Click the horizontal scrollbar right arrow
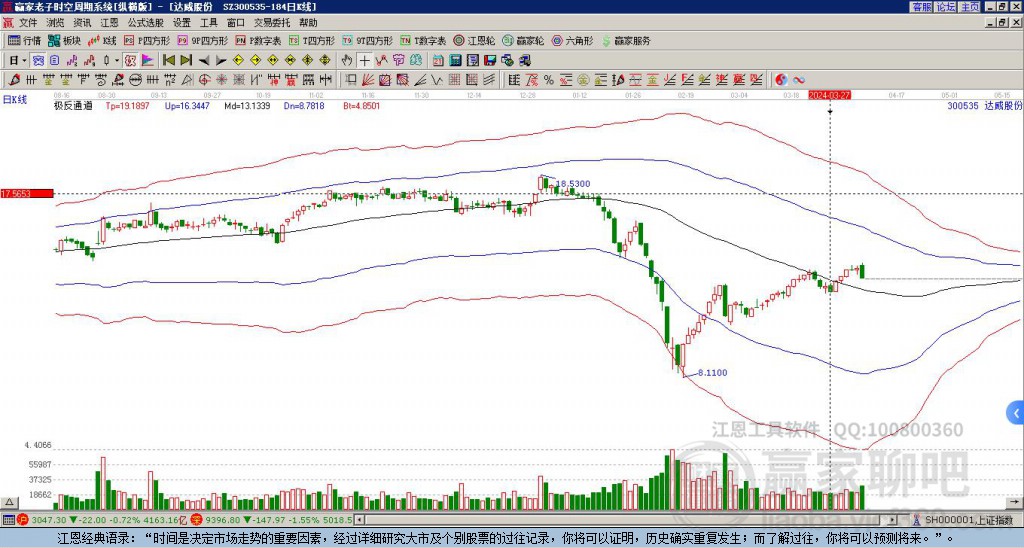The height and width of the screenshot is (548, 1024). click(x=893, y=520)
